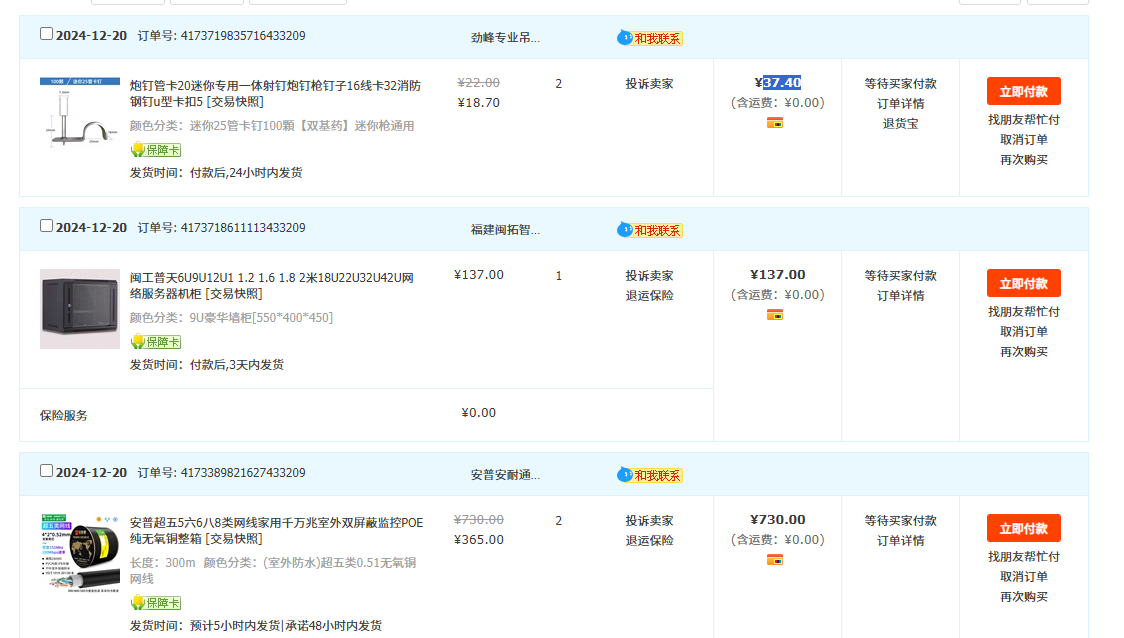Pay now for the 安普 network cable order

pyautogui.click(x=1023, y=528)
